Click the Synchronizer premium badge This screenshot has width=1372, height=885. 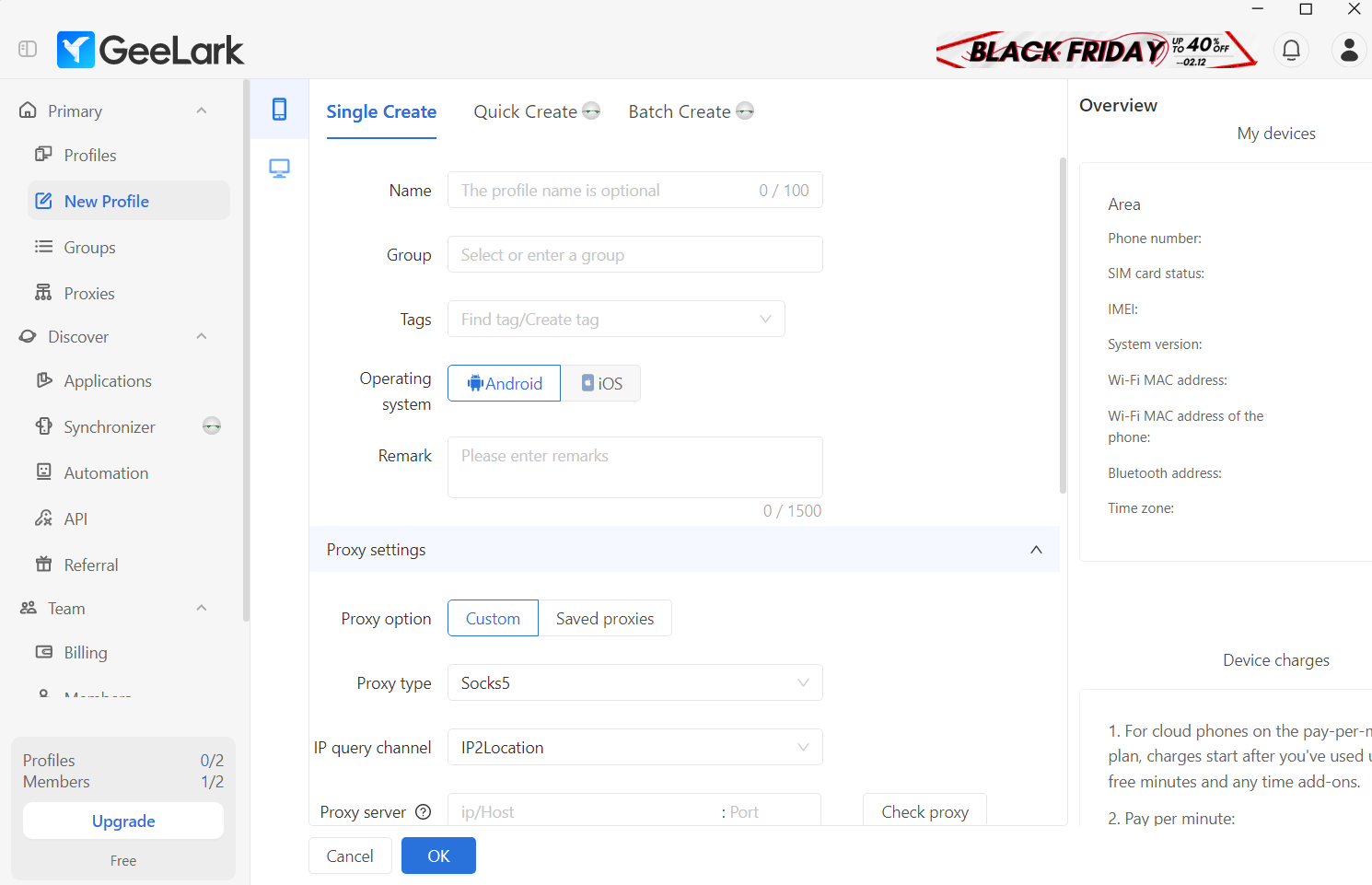coord(212,425)
